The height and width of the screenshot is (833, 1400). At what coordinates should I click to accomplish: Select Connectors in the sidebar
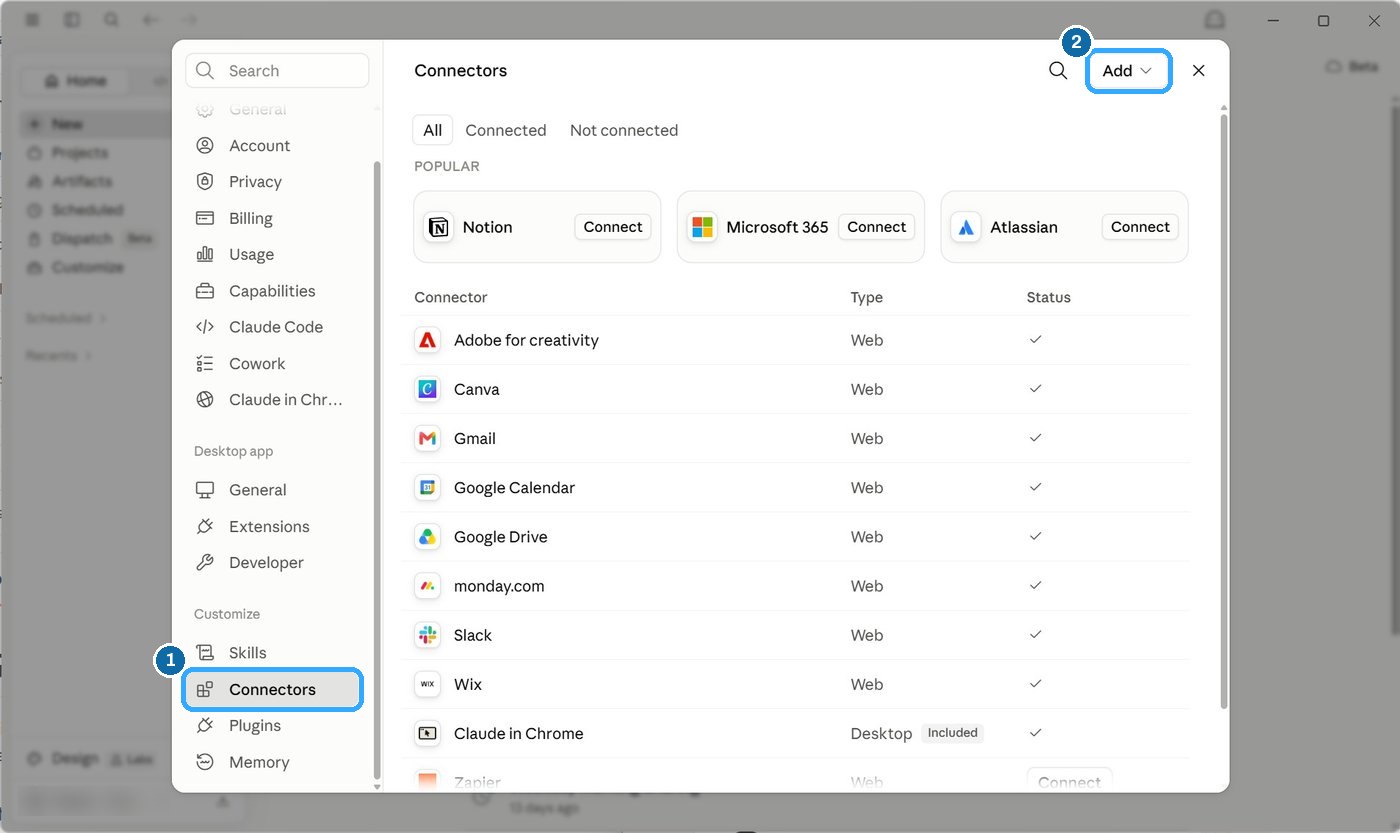(x=272, y=690)
